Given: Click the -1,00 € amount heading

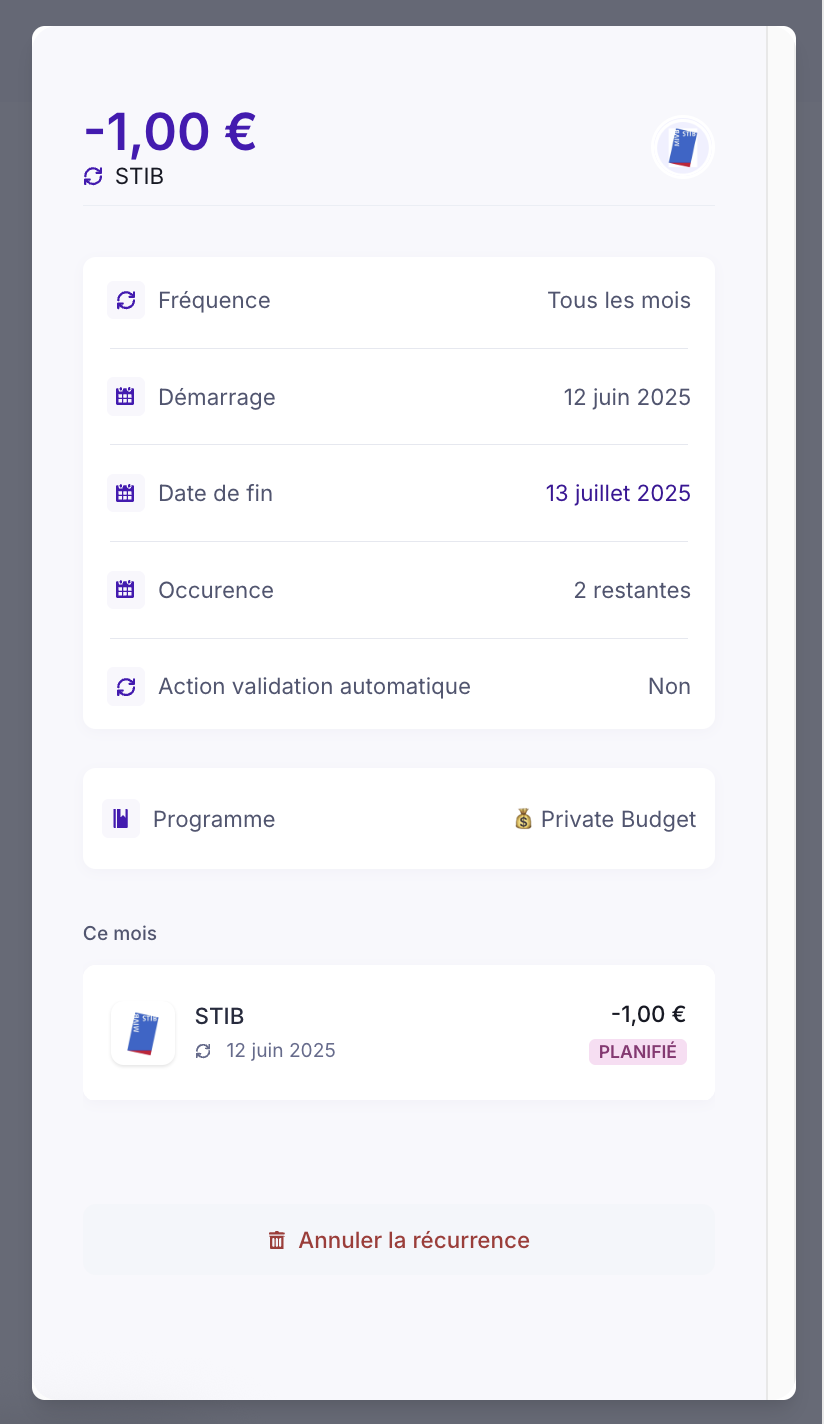Looking at the screenshot, I should click(x=171, y=131).
